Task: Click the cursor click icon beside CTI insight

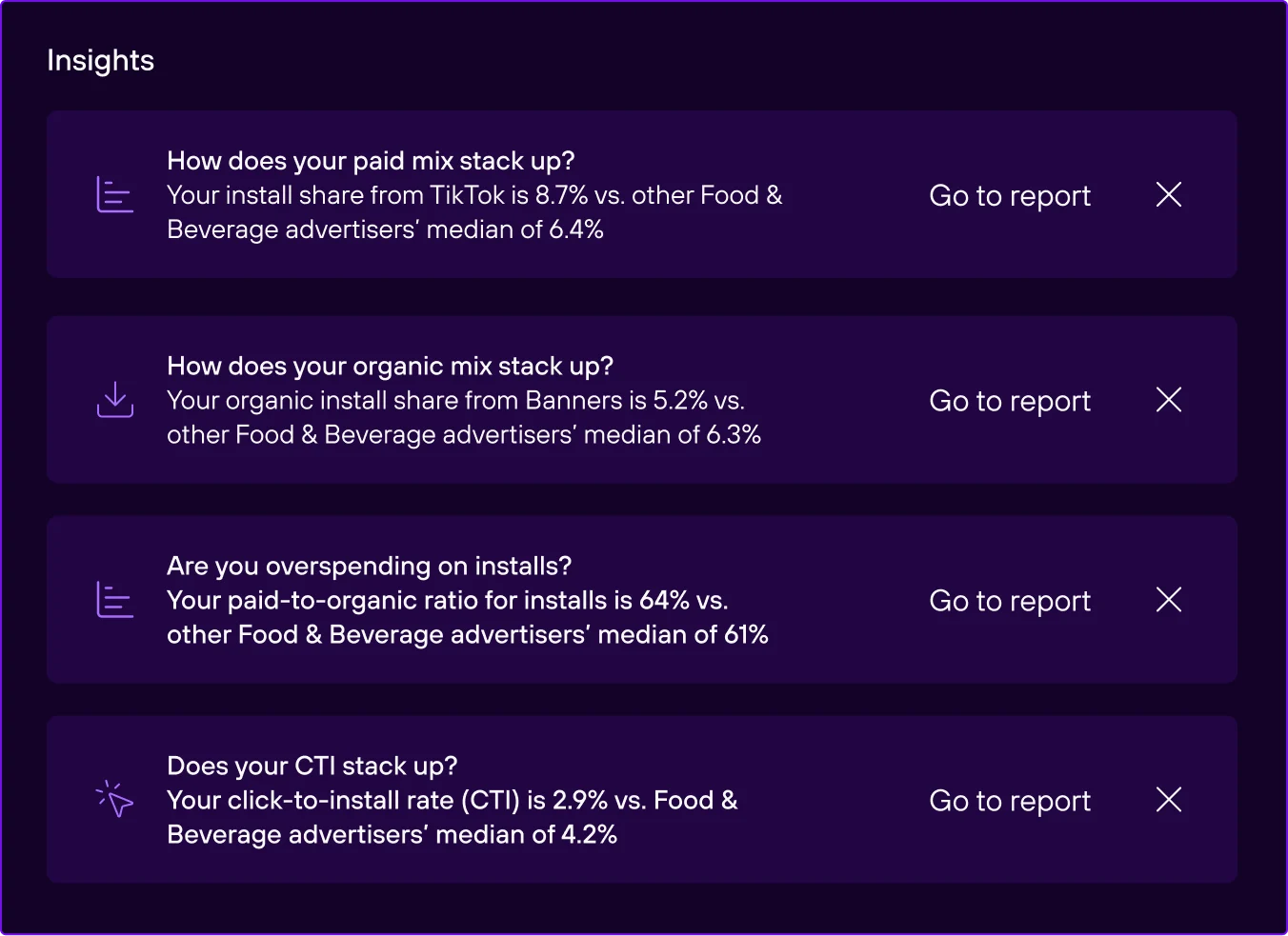Action: coord(114,800)
